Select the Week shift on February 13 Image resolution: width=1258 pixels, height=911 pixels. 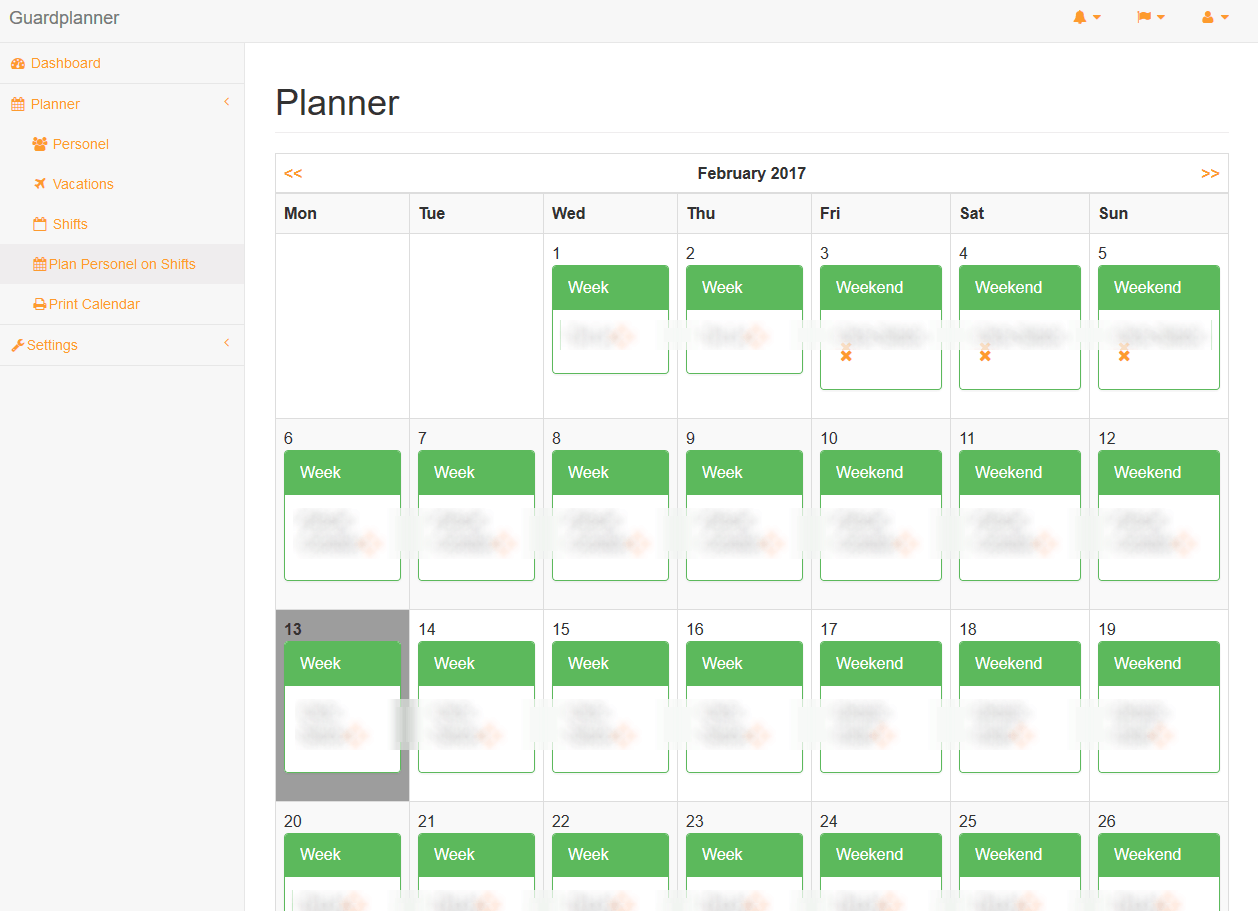[x=342, y=664]
